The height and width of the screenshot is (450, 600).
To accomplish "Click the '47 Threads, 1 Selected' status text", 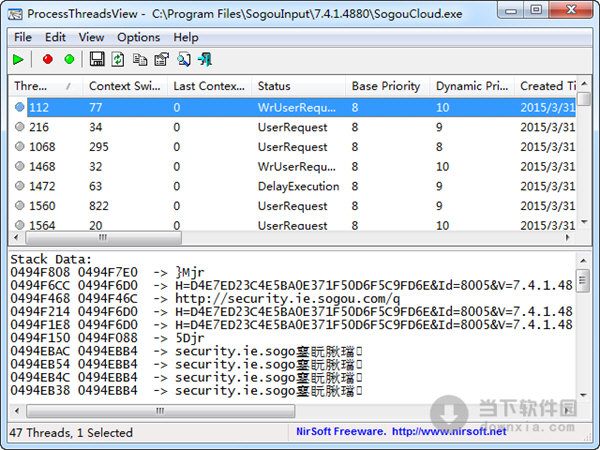I will coord(71,432).
